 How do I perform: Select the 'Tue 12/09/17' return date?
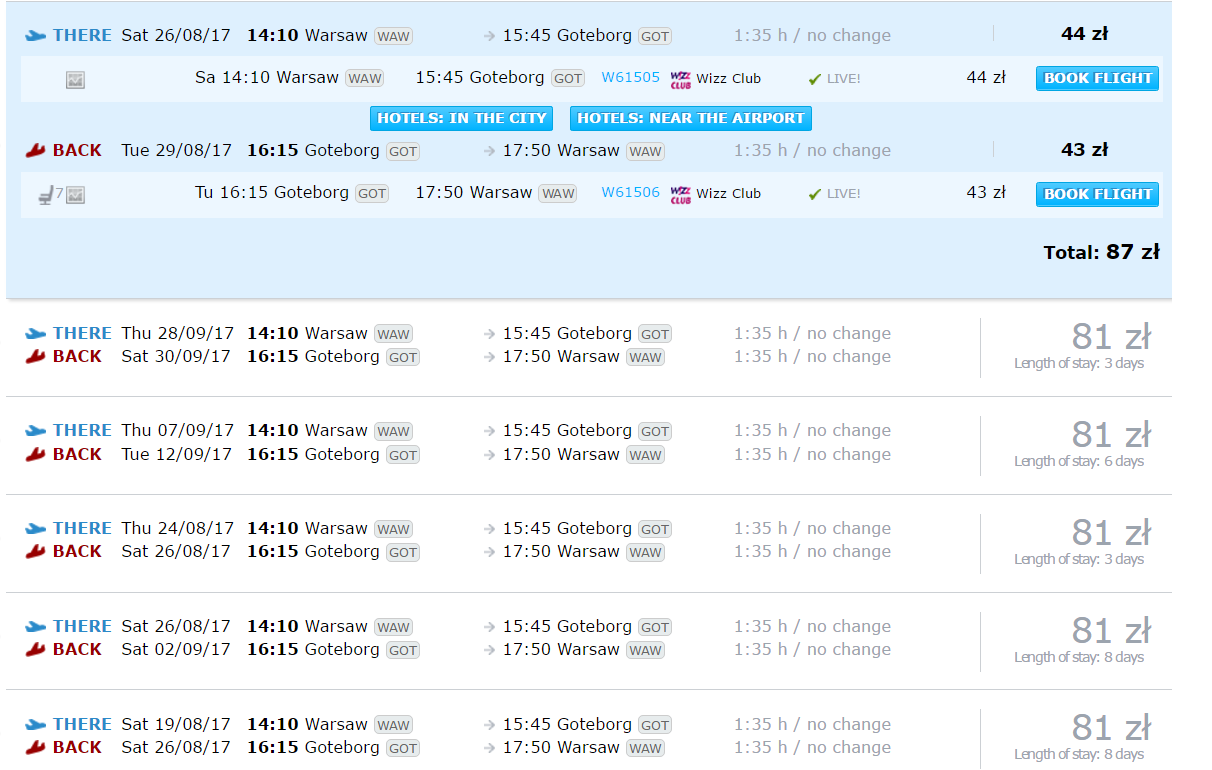[177, 454]
